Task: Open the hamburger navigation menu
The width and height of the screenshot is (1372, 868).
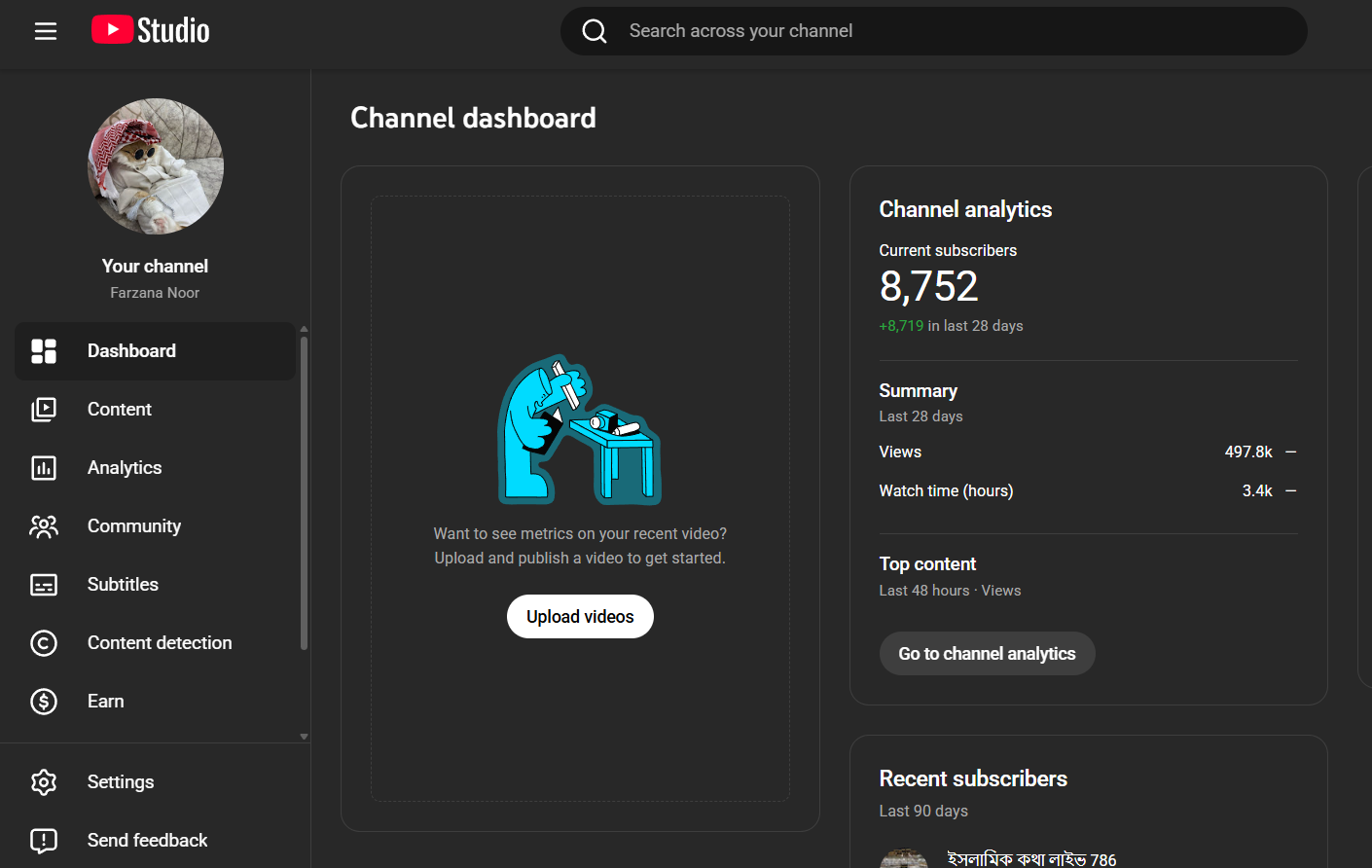Action: [46, 31]
